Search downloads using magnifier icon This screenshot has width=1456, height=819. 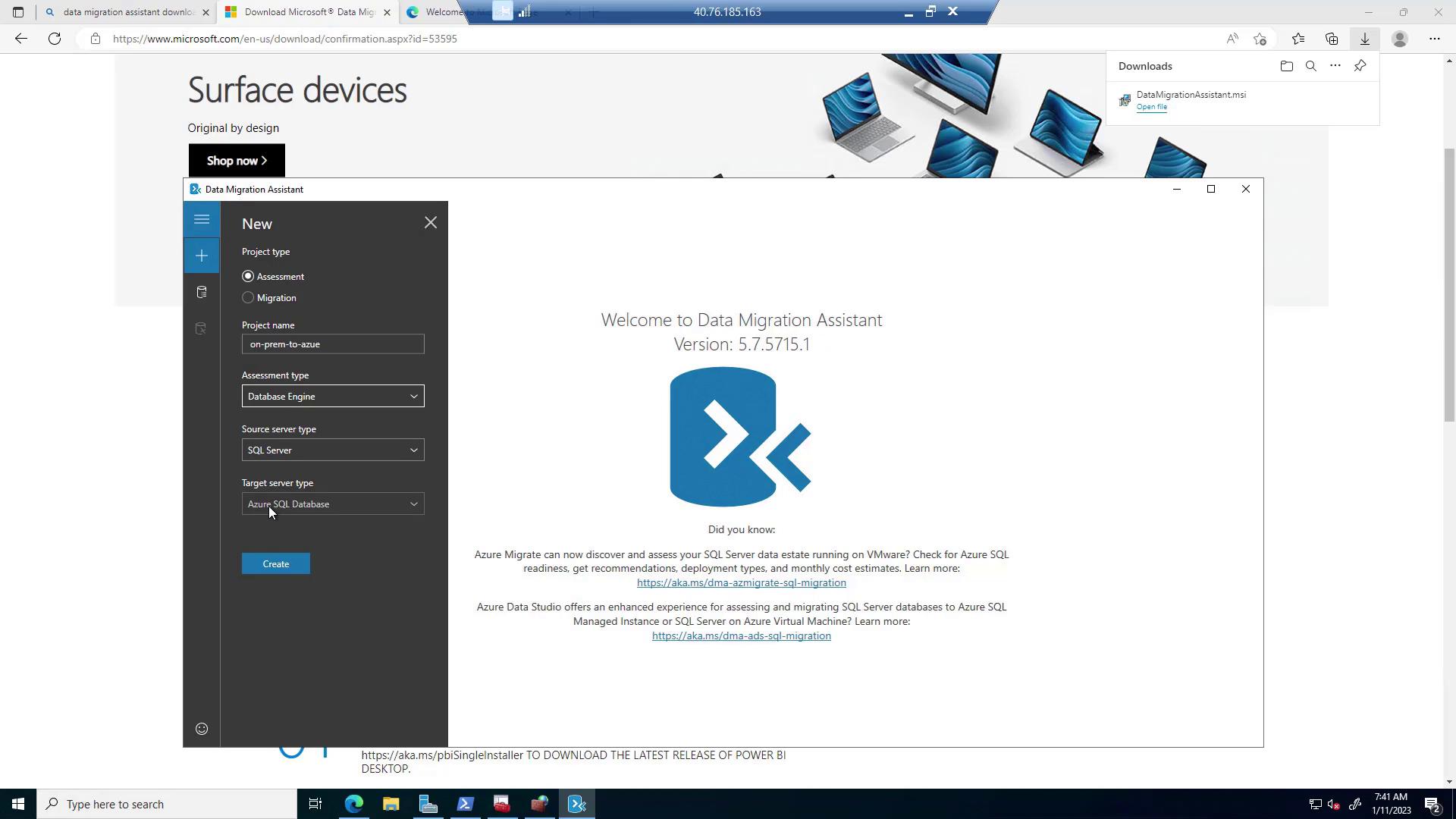coord(1310,66)
